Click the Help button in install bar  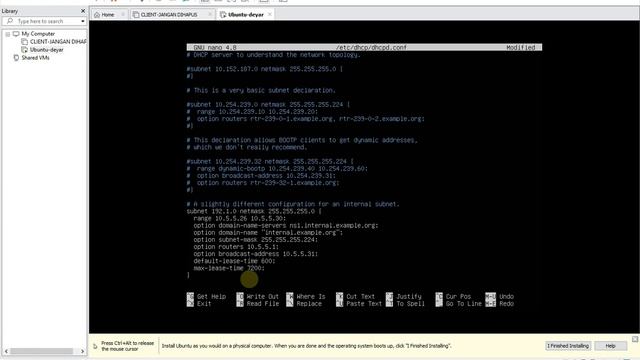click(x=610, y=346)
